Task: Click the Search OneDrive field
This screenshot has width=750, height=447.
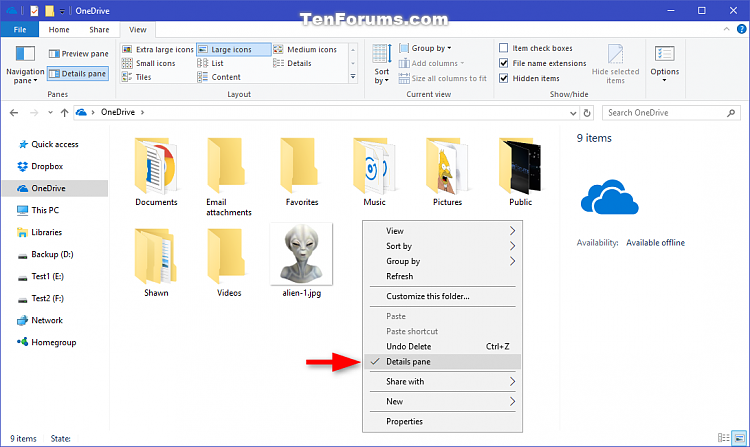Action: tap(671, 113)
